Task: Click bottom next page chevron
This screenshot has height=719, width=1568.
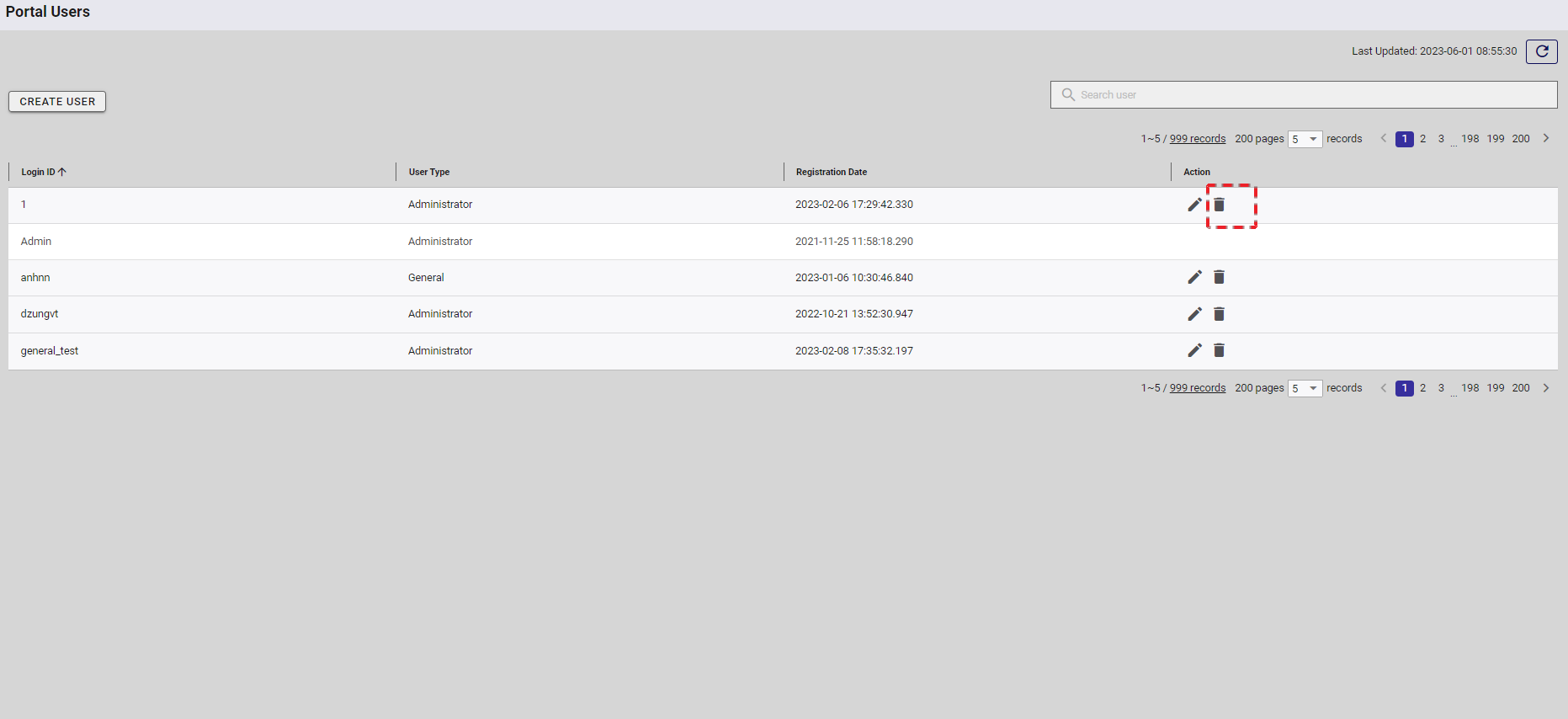Action: click(x=1546, y=388)
